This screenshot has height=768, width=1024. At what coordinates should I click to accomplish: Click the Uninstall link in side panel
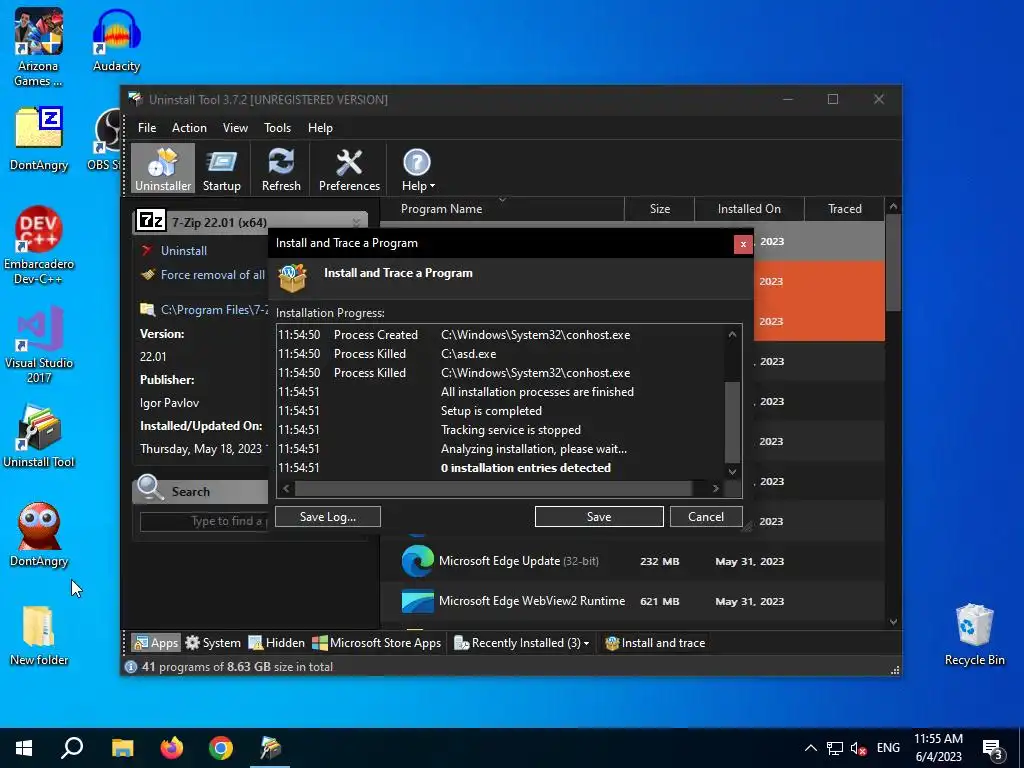(x=184, y=251)
